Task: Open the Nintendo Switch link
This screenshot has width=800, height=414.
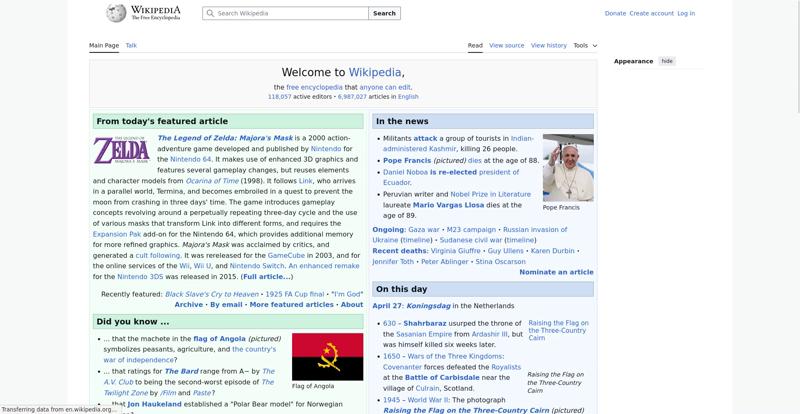Action: [257, 266]
